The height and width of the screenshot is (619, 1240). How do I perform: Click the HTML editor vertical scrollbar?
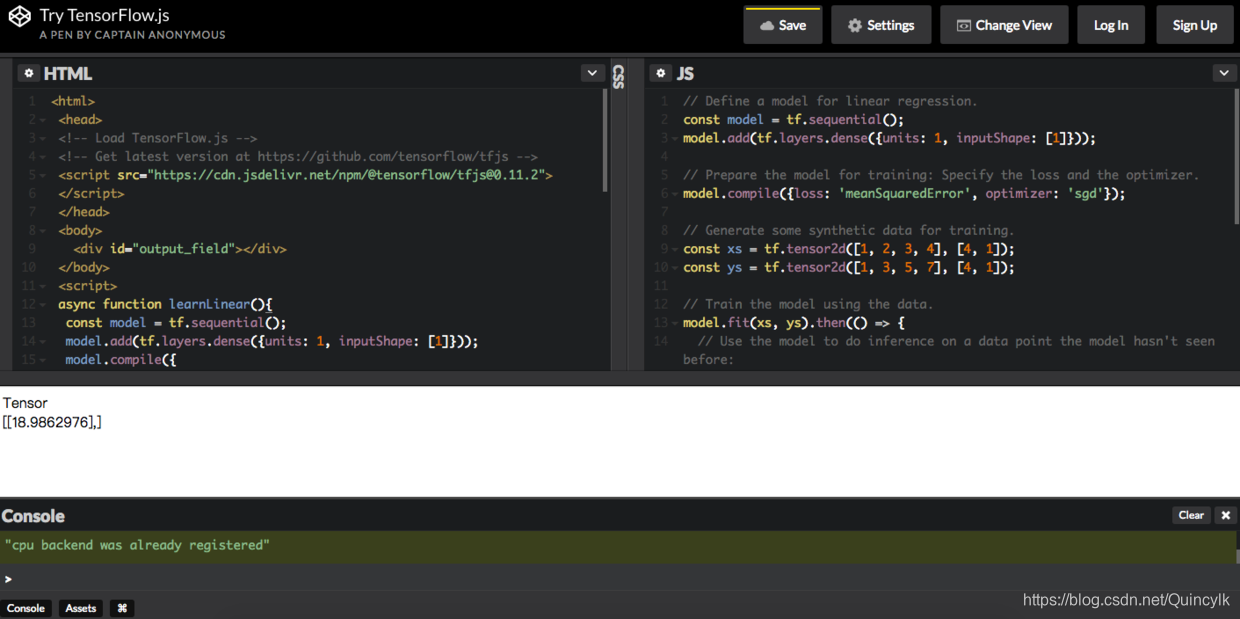[605, 142]
